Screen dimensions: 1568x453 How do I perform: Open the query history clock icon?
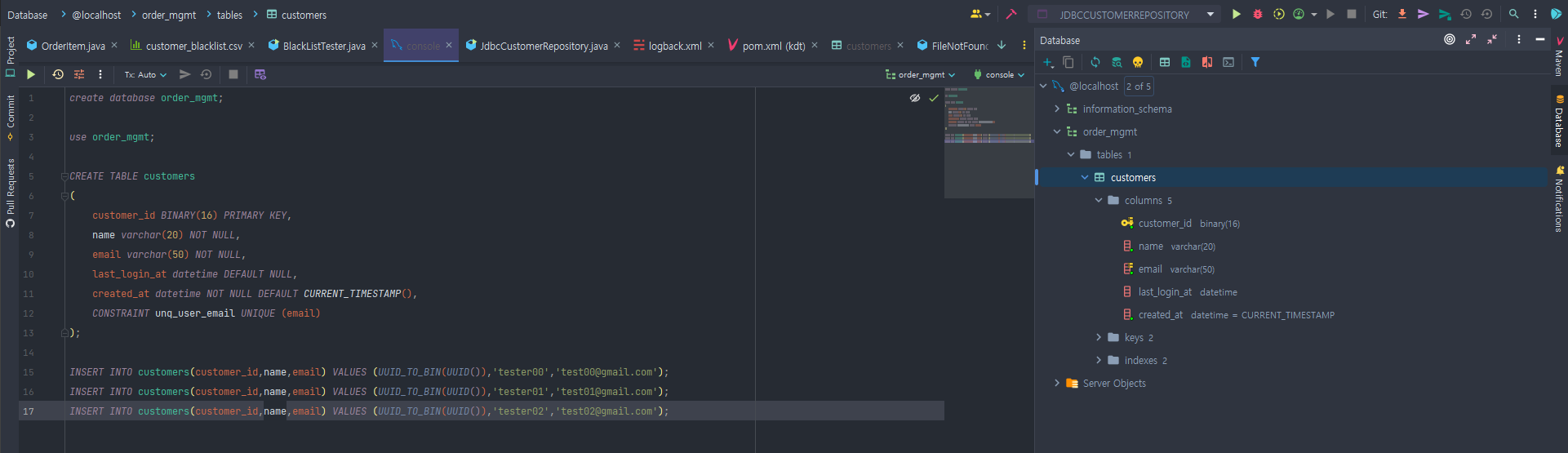(x=58, y=74)
